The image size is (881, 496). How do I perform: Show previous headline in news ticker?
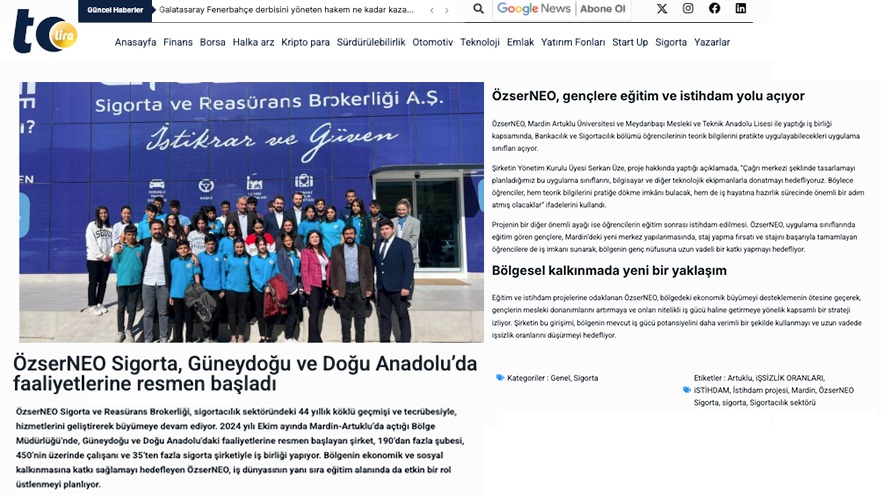point(432,10)
